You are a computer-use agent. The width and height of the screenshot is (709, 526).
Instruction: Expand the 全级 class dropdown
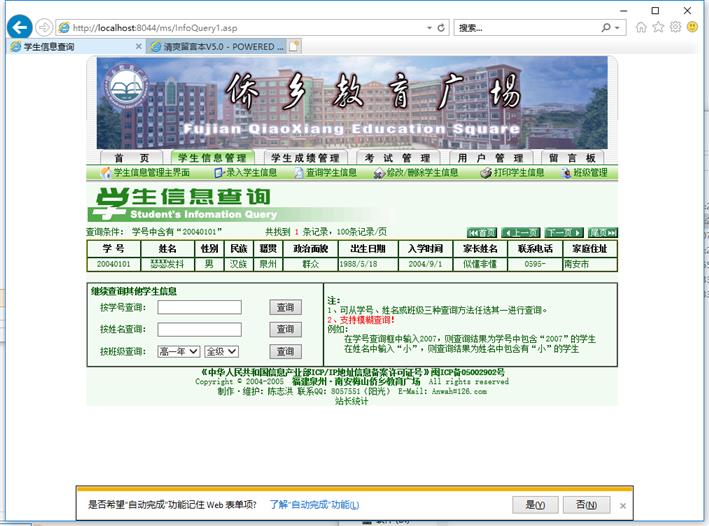click(221, 351)
